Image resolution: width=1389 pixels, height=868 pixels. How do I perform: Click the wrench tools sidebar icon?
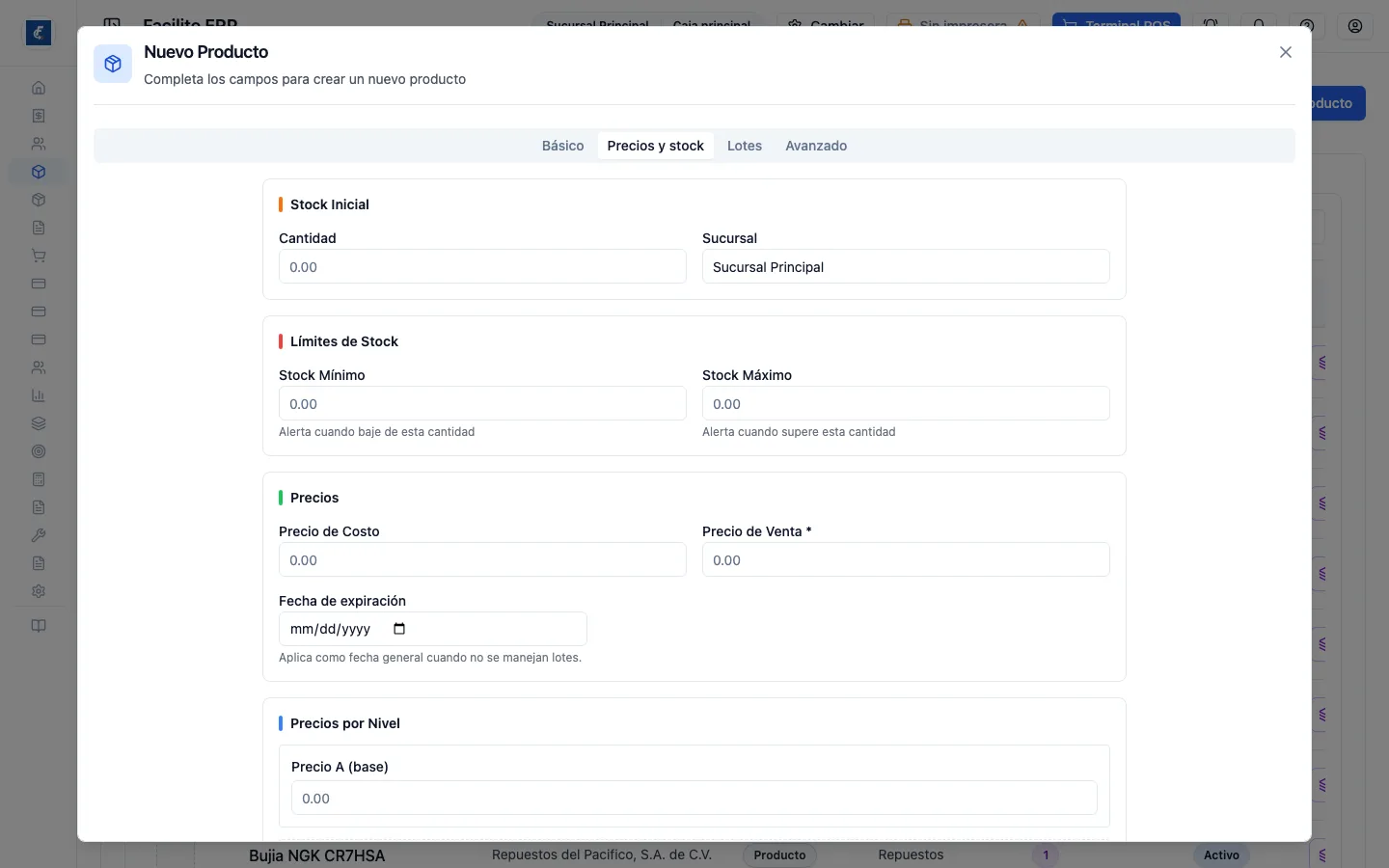click(x=39, y=535)
